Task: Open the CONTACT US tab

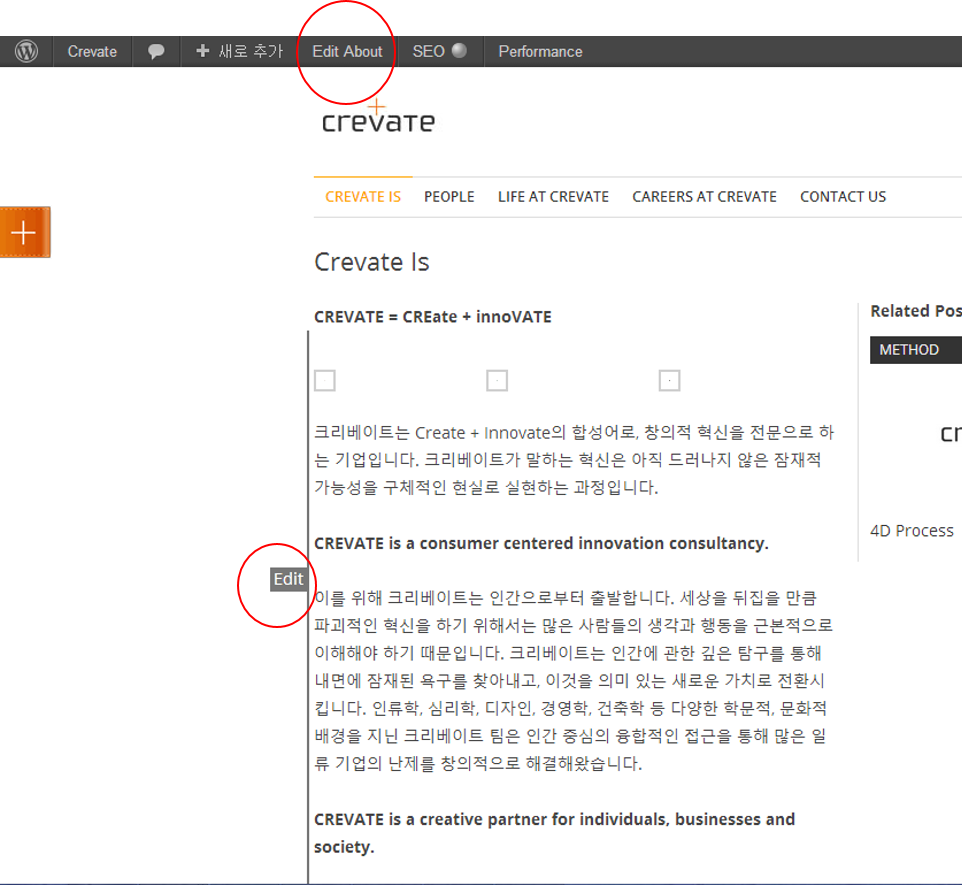Action: point(843,197)
